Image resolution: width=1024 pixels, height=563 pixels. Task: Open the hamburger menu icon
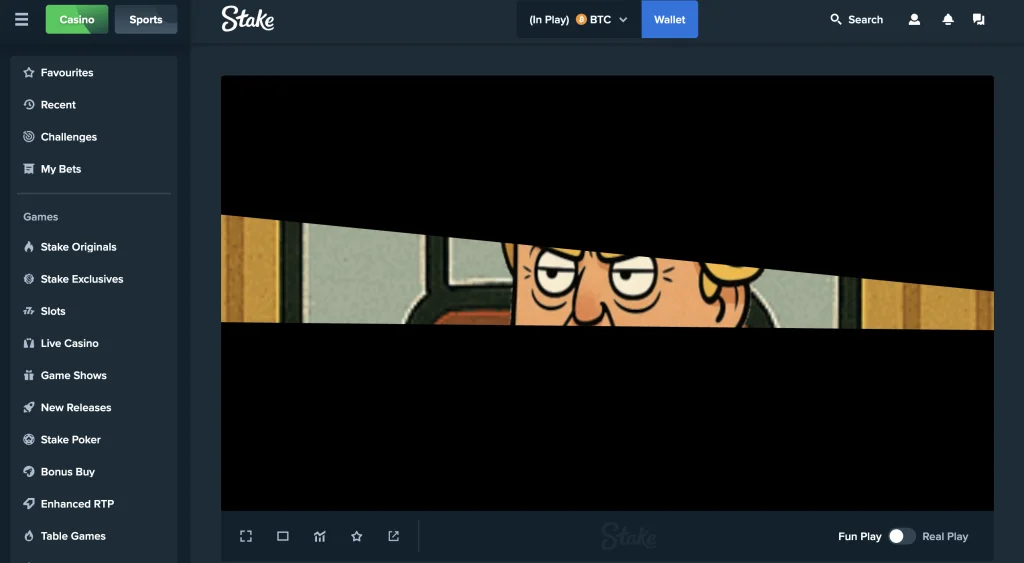coord(22,20)
